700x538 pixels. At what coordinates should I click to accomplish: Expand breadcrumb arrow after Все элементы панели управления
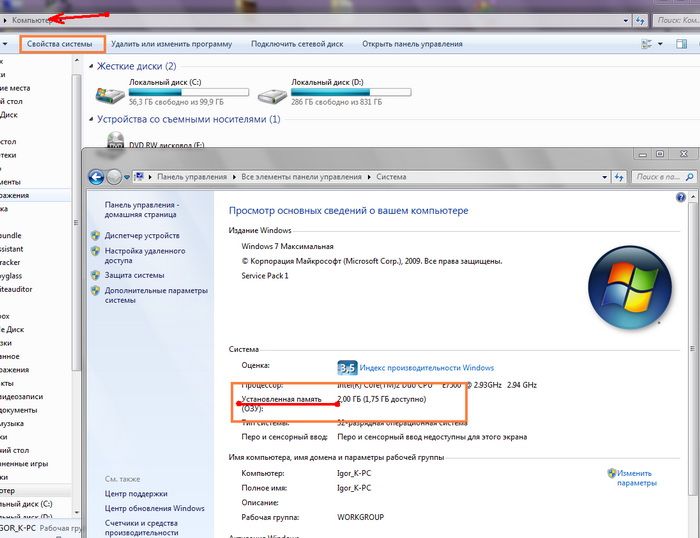(369, 177)
